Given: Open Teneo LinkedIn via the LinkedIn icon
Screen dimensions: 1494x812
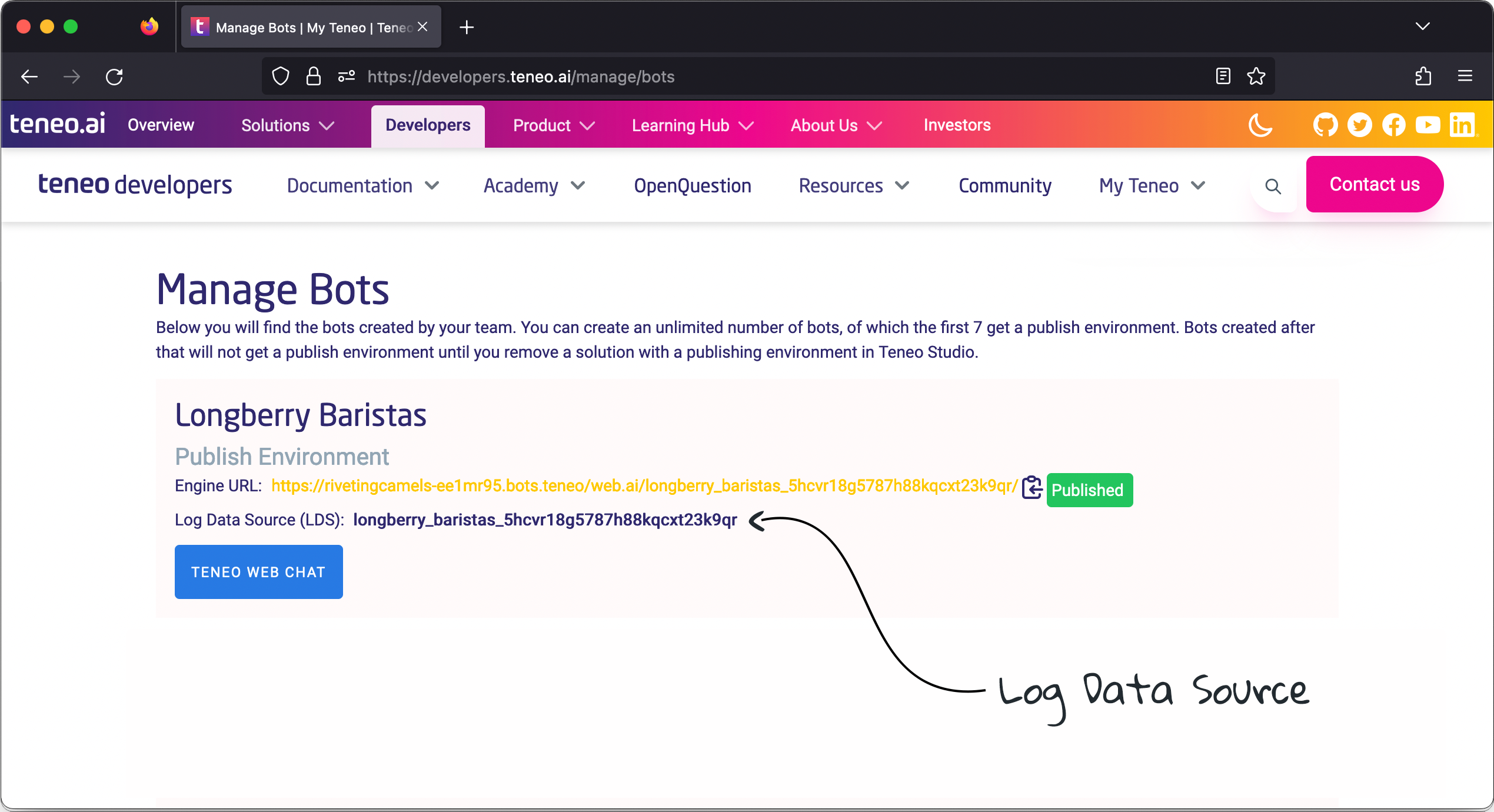Looking at the screenshot, I should pyautogui.click(x=1462, y=125).
